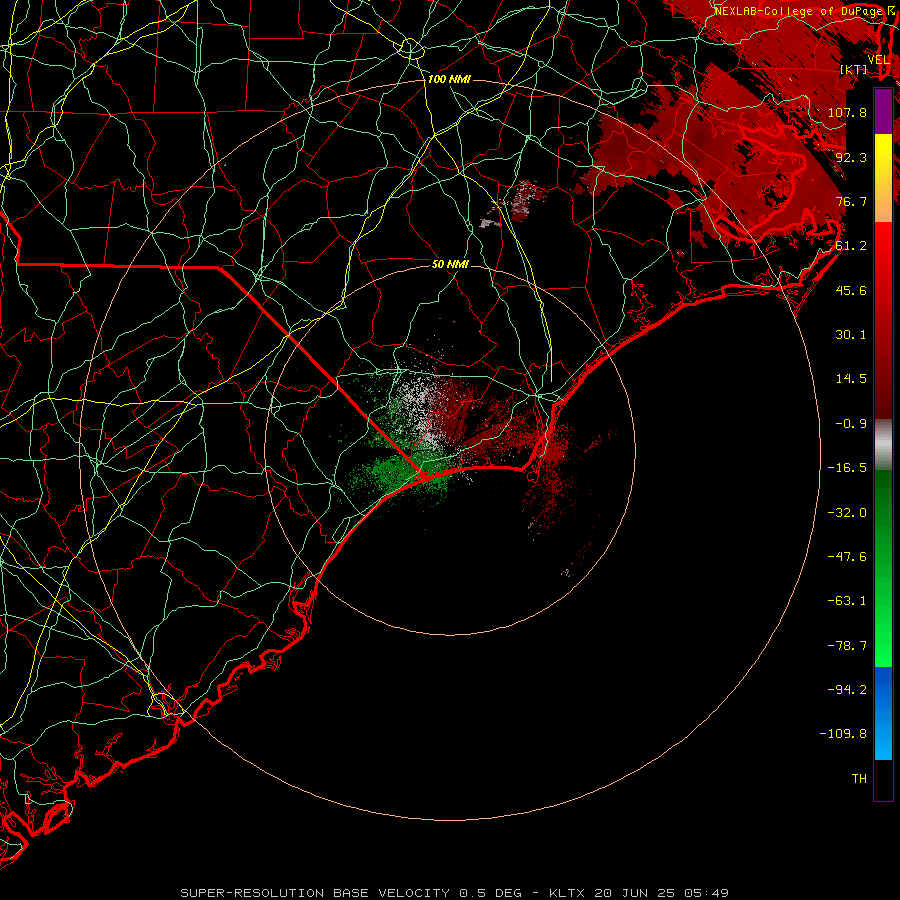This screenshot has height=900, width=900.
Task: Click the 100 NMI range ring label
Action: pos(449,79)
